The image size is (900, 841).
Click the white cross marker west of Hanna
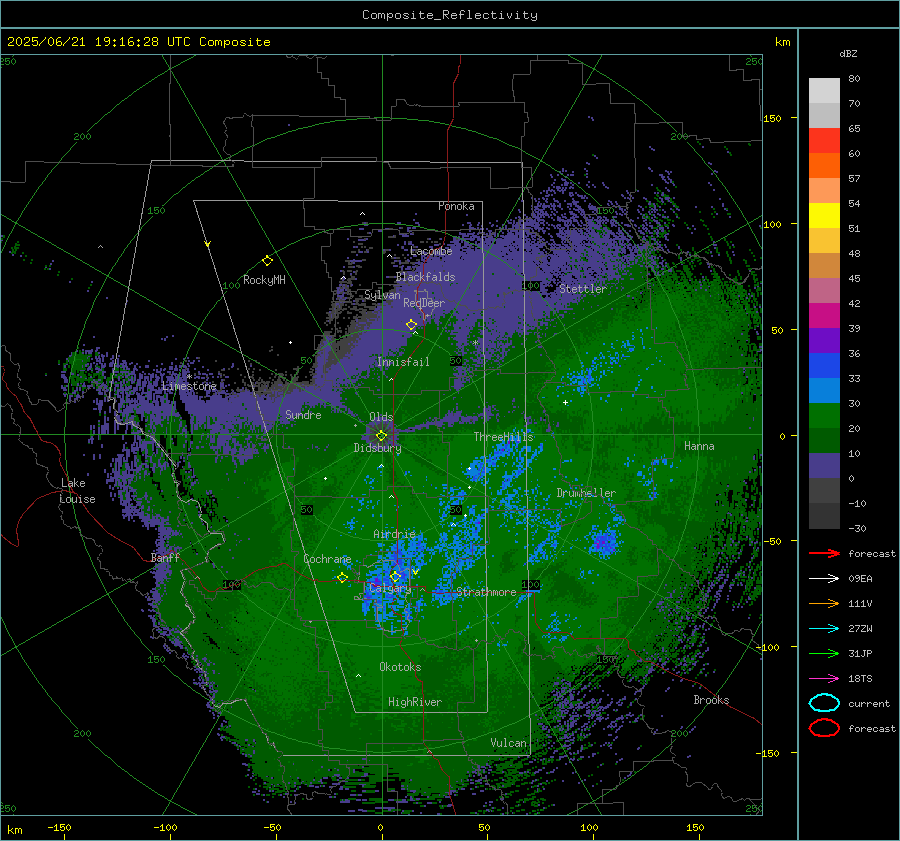point(565,402)
